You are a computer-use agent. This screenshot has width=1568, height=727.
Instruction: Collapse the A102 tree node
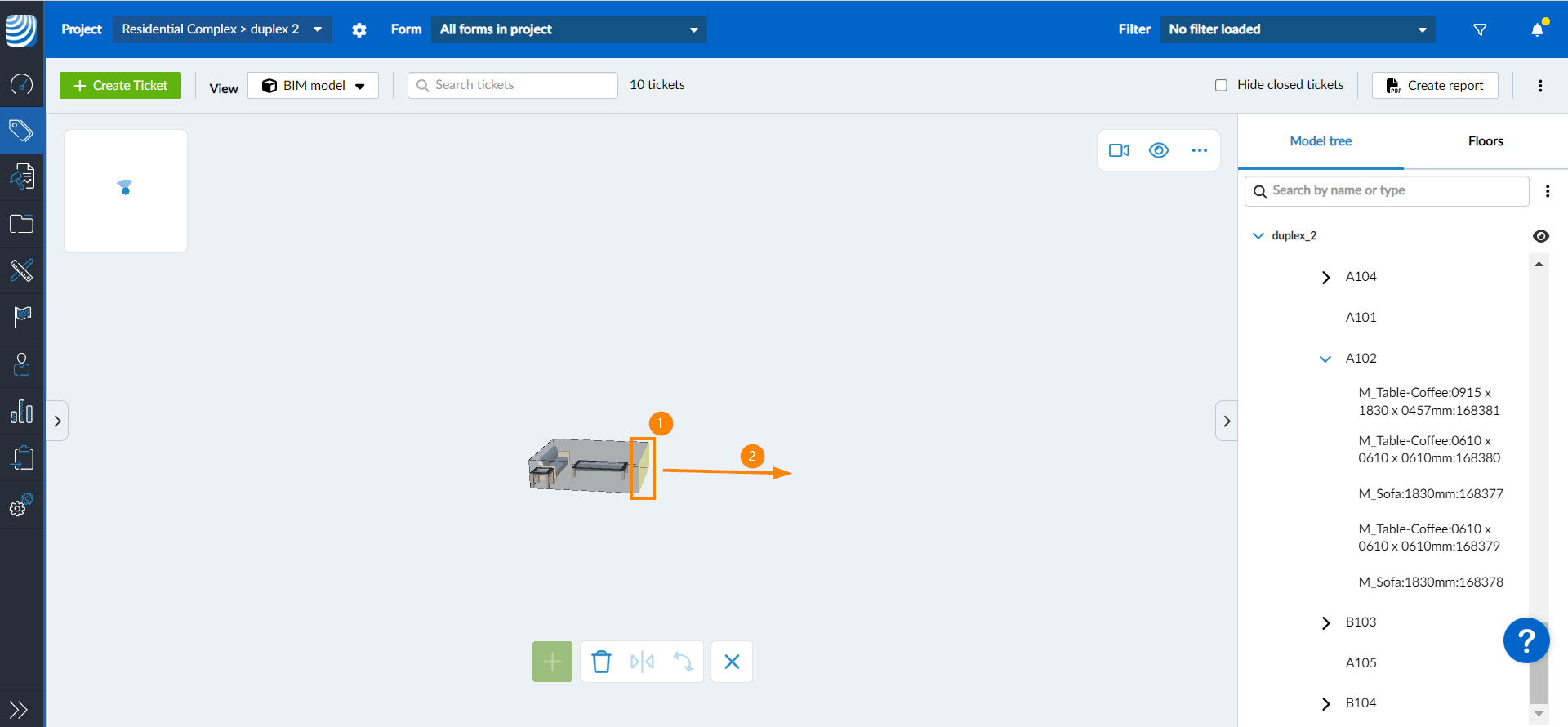click(x=1325, y=359)
